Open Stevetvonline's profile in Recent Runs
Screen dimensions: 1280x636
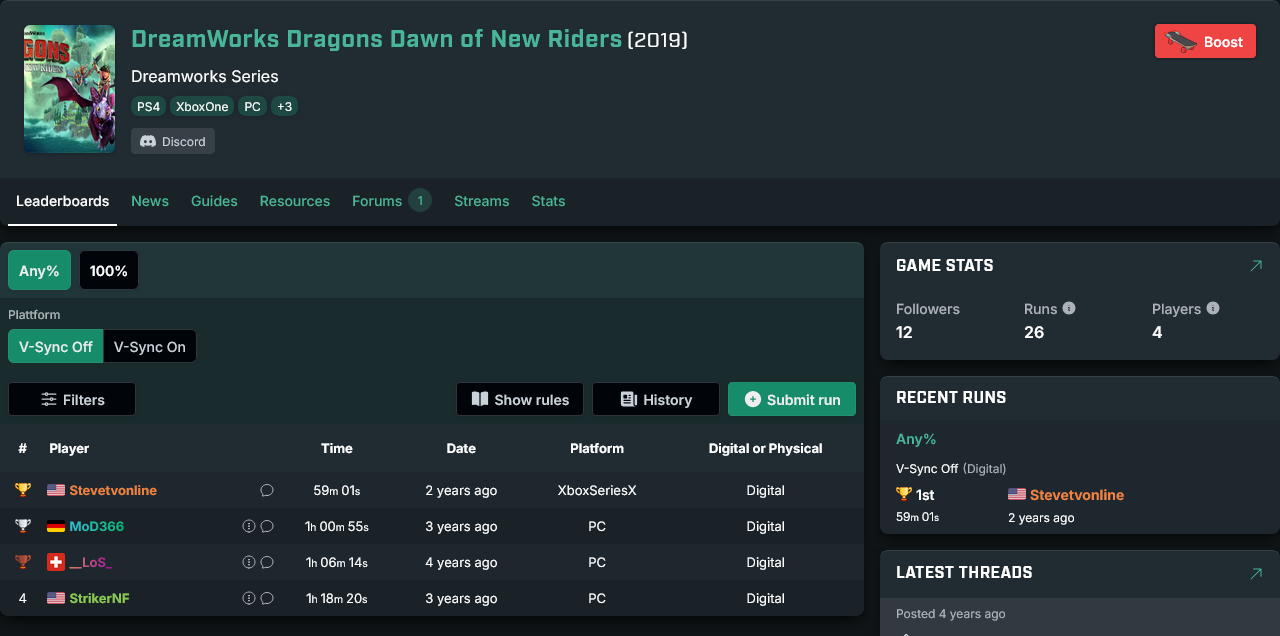pos(1077,495)
